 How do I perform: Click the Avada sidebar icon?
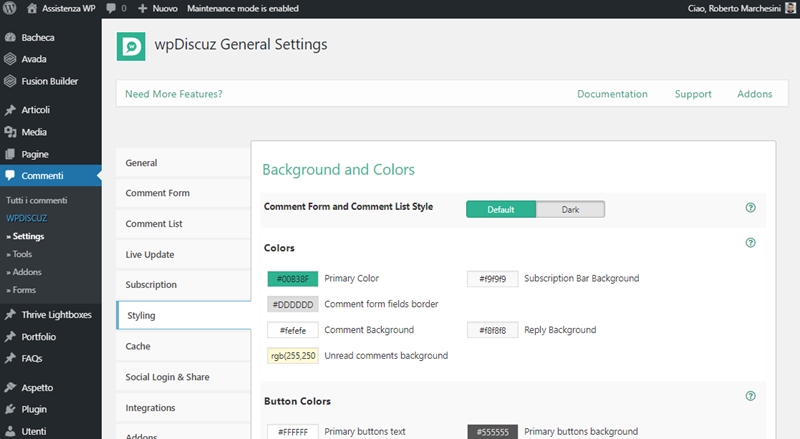10,59
